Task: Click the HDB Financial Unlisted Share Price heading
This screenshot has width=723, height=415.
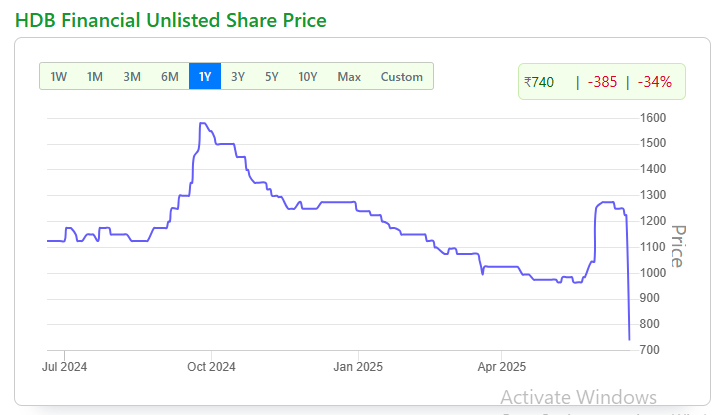Action: point(171,20)
